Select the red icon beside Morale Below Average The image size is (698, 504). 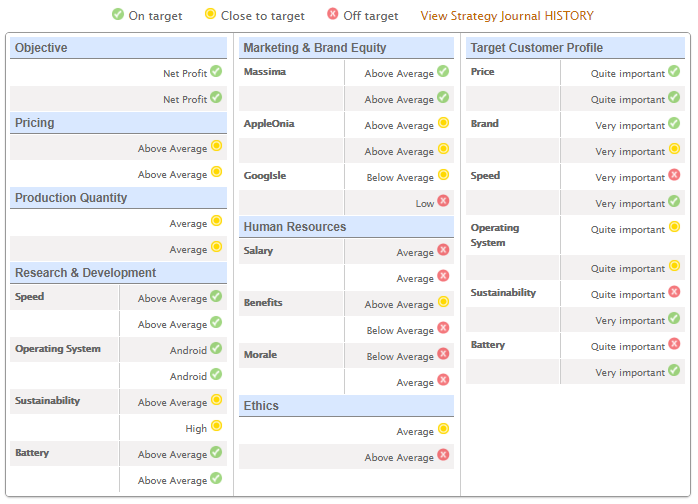pos(443,355)
